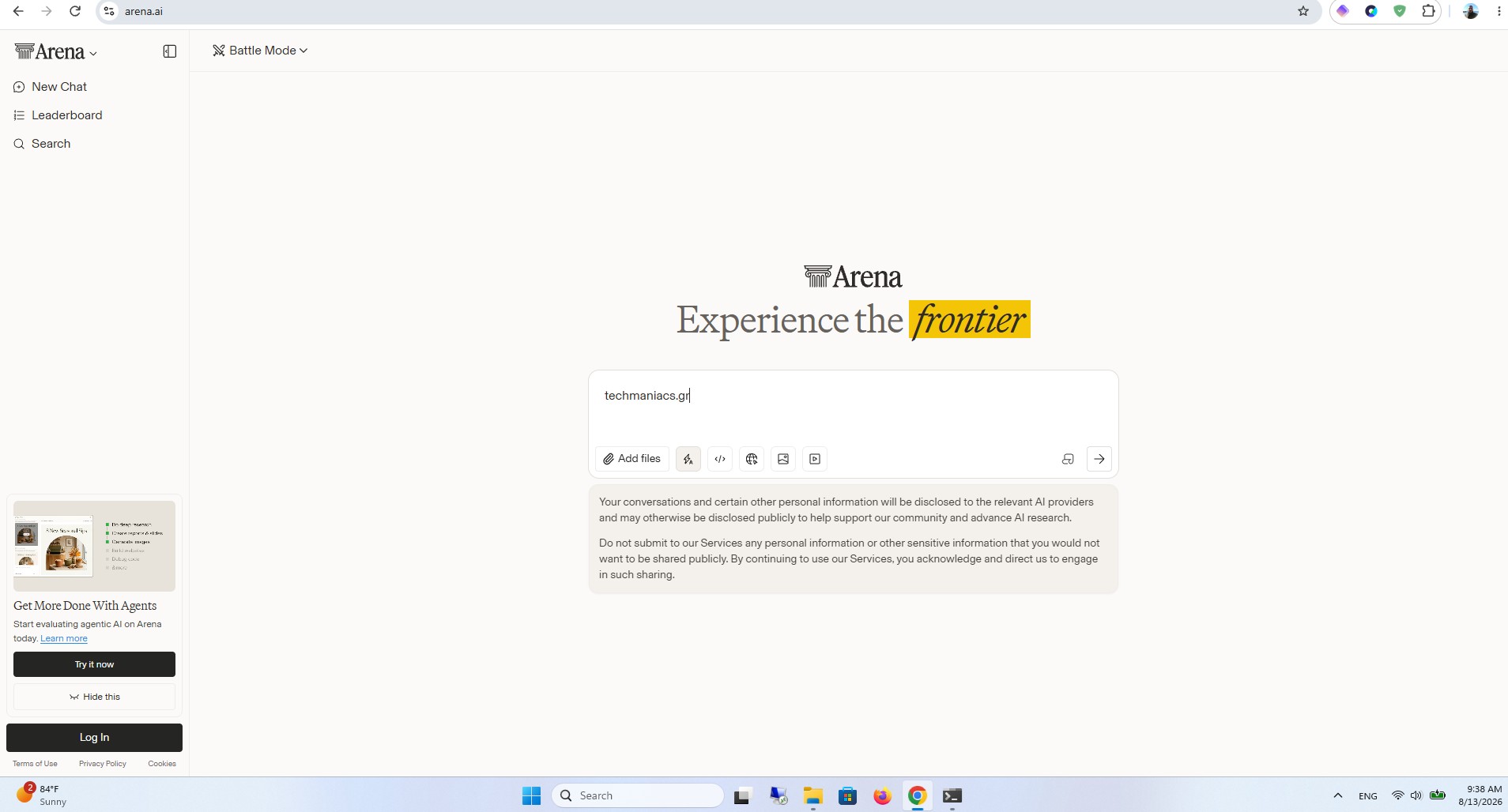Click the Windows taskbar Search box
The image size is (1508, 812).
638,795
